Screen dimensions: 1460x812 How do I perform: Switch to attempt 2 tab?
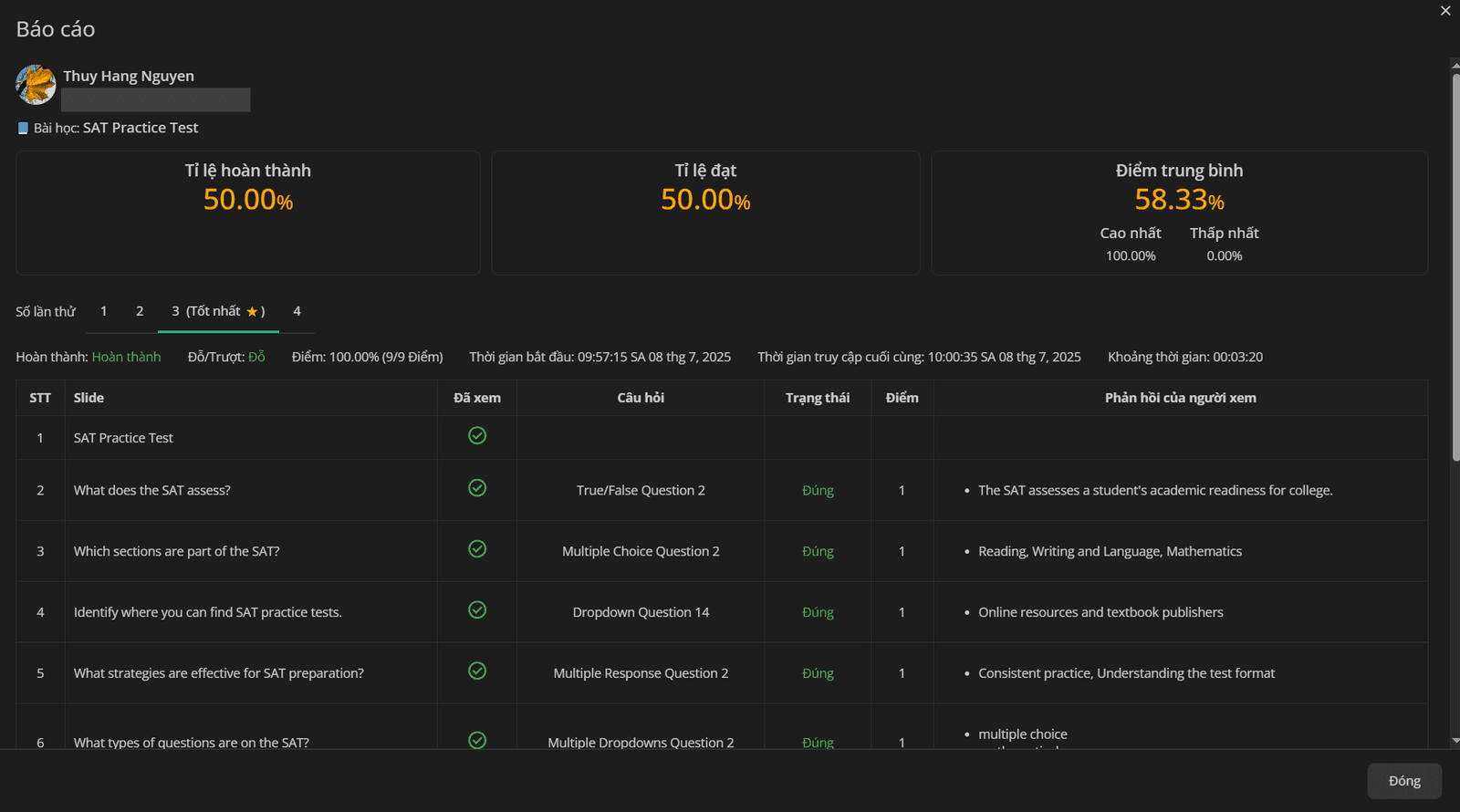(140, 311)
